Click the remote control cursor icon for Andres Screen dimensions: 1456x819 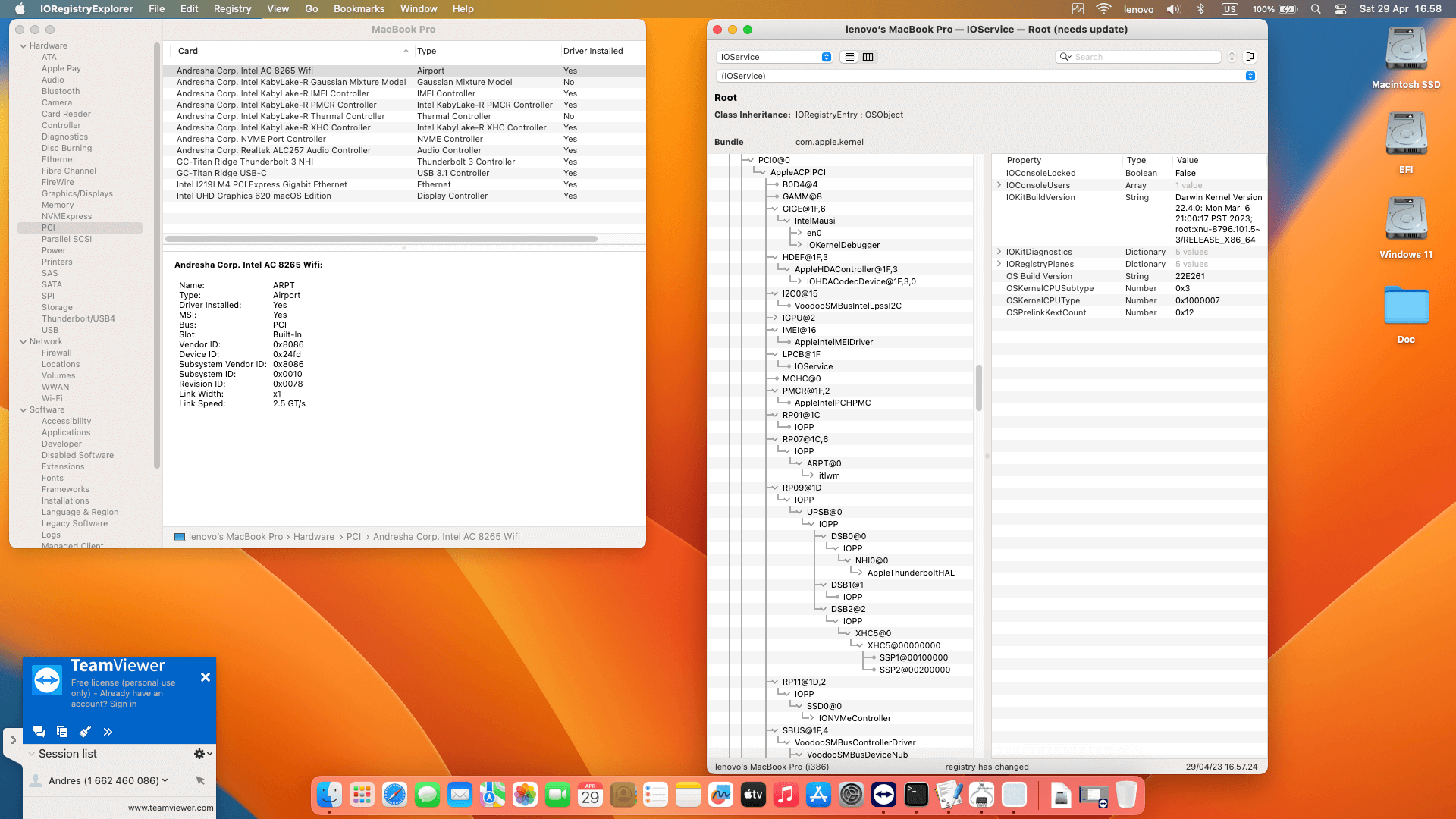200,780
